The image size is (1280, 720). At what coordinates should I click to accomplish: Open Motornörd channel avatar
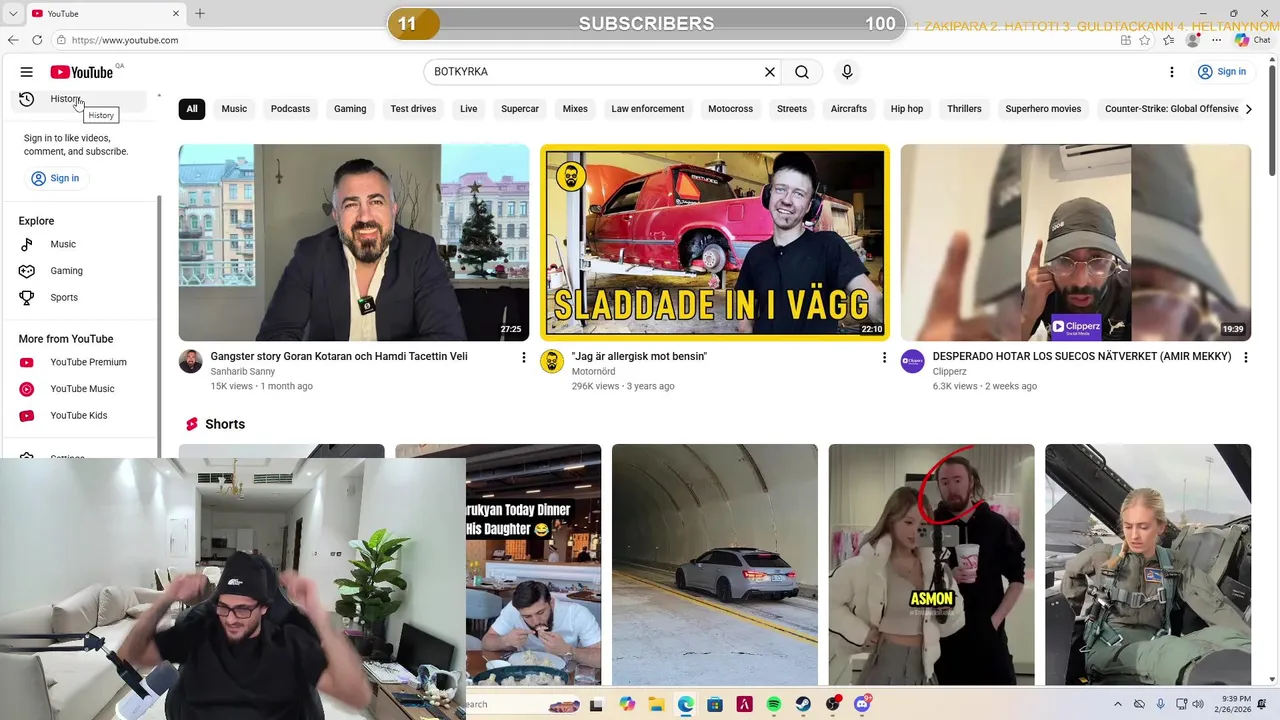[552, 361]
